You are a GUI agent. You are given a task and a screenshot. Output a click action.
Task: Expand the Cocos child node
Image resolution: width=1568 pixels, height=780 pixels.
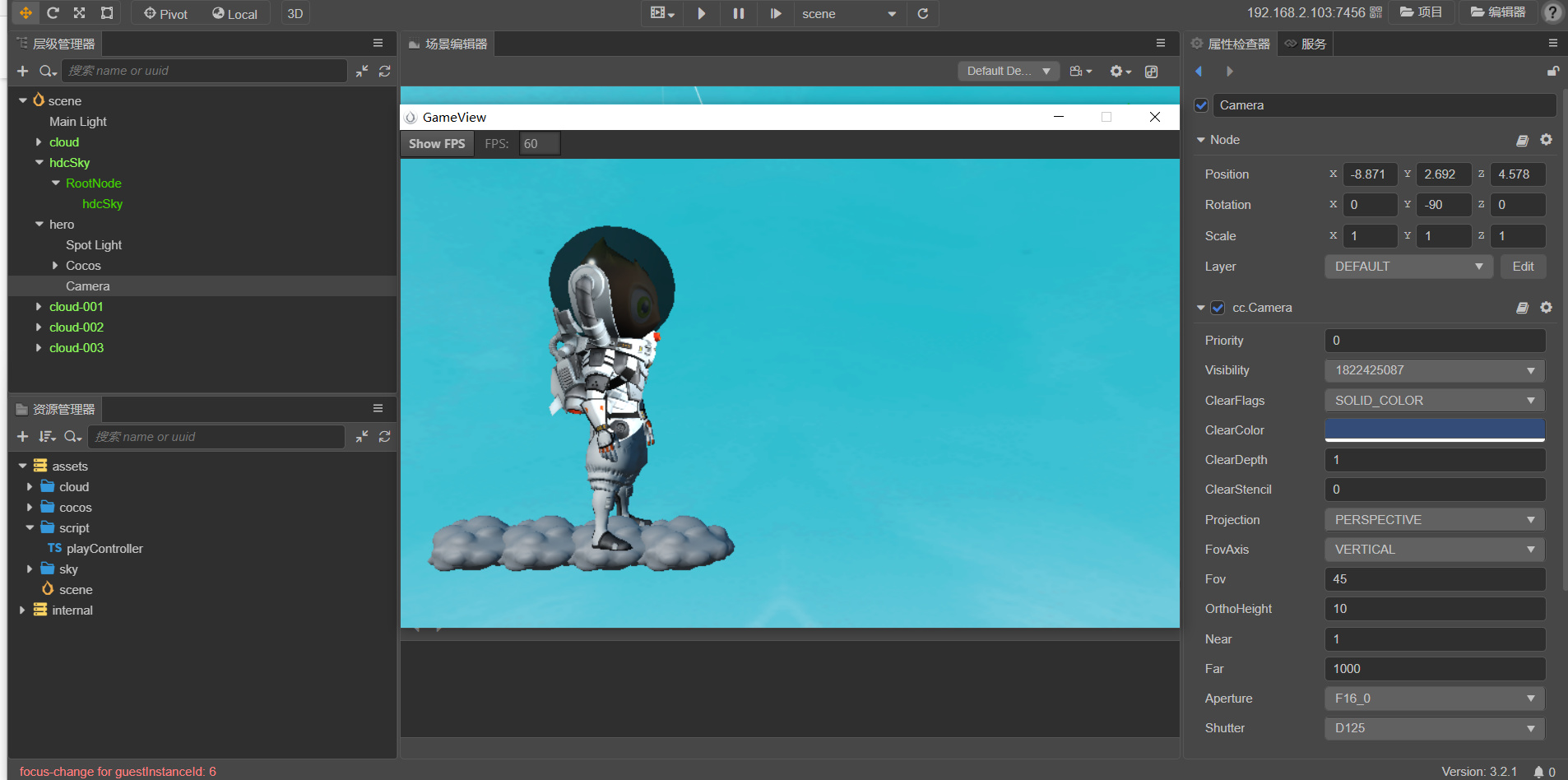pyautogui.click(x=55, y=266)
